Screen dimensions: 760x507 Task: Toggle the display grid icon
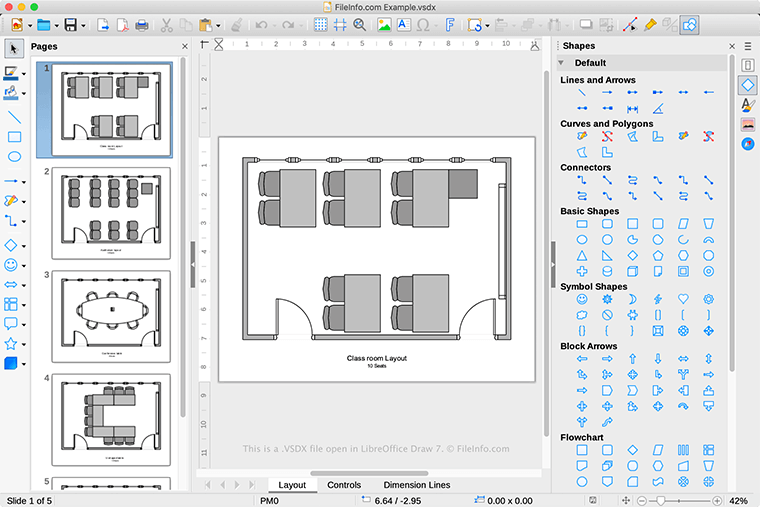tap(320, 25)
